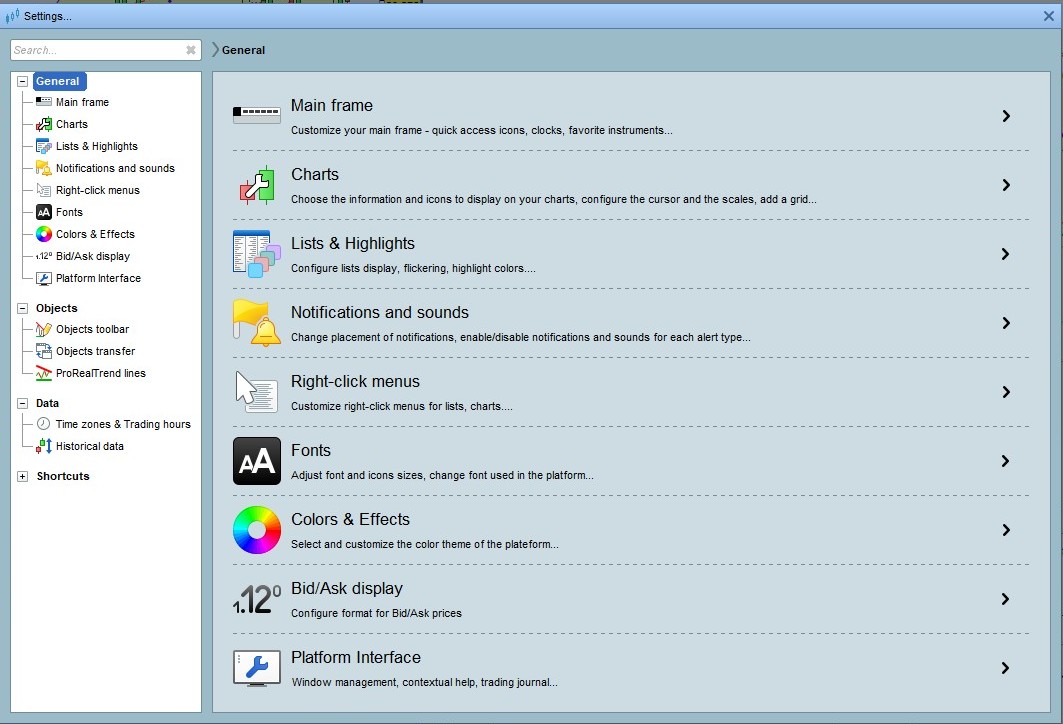This screenshot has height=724, width=1063.
Task: Click the Objects toolbar pencil icon in sidebar
Action: click(x=43, y=329)
